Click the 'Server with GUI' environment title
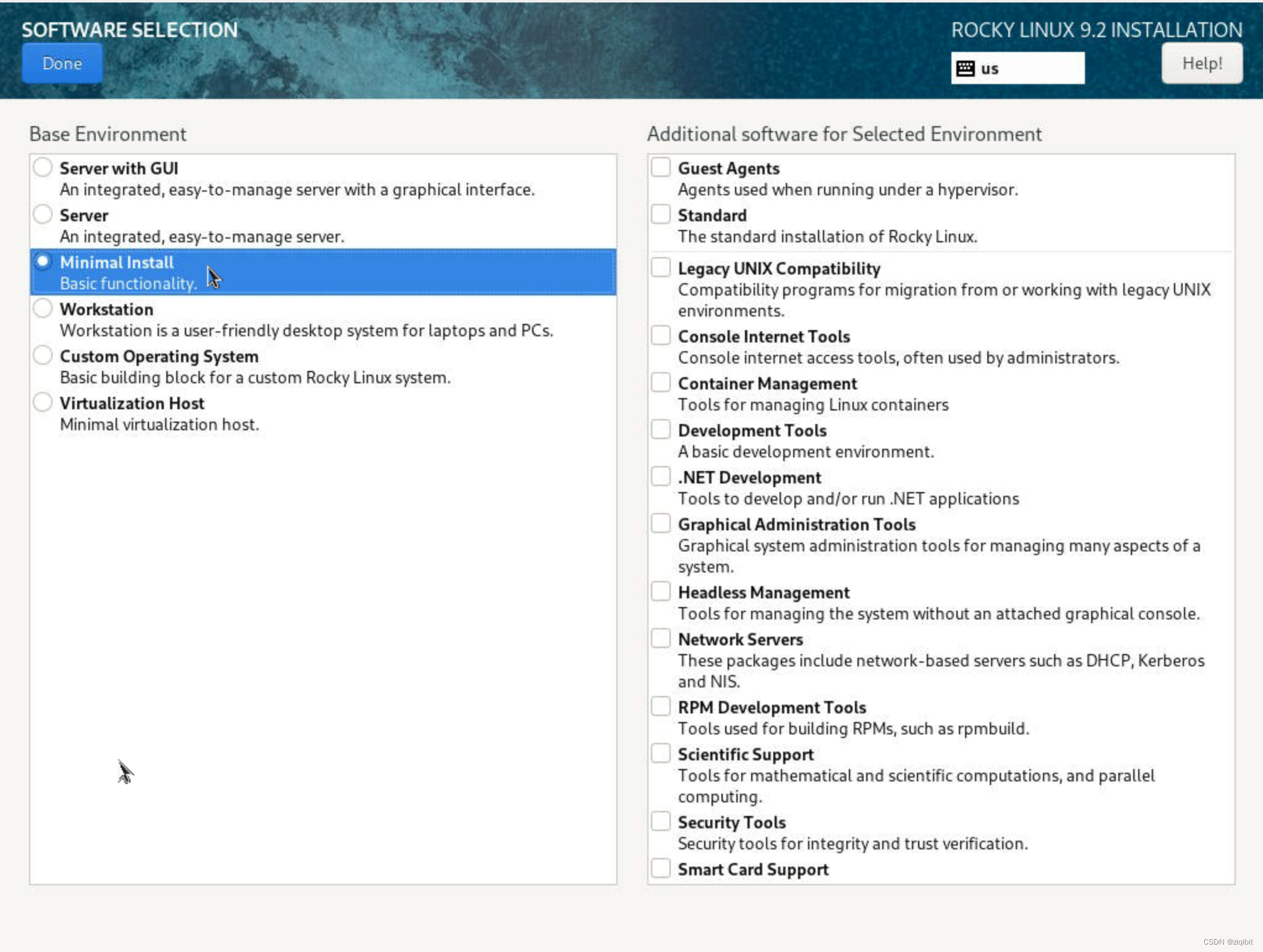 [119, 168]
